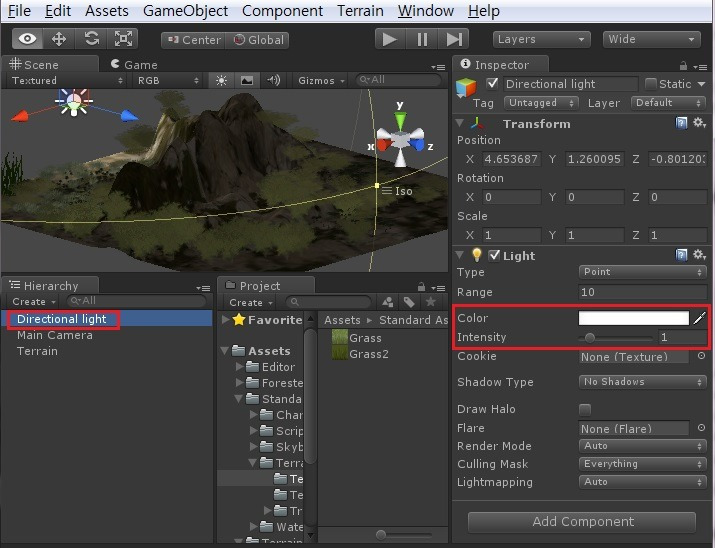Image resolution: width=715 pixels, height=548 pixels.
Task: Click the Inspector lock icon
Action: pos(683,66)
